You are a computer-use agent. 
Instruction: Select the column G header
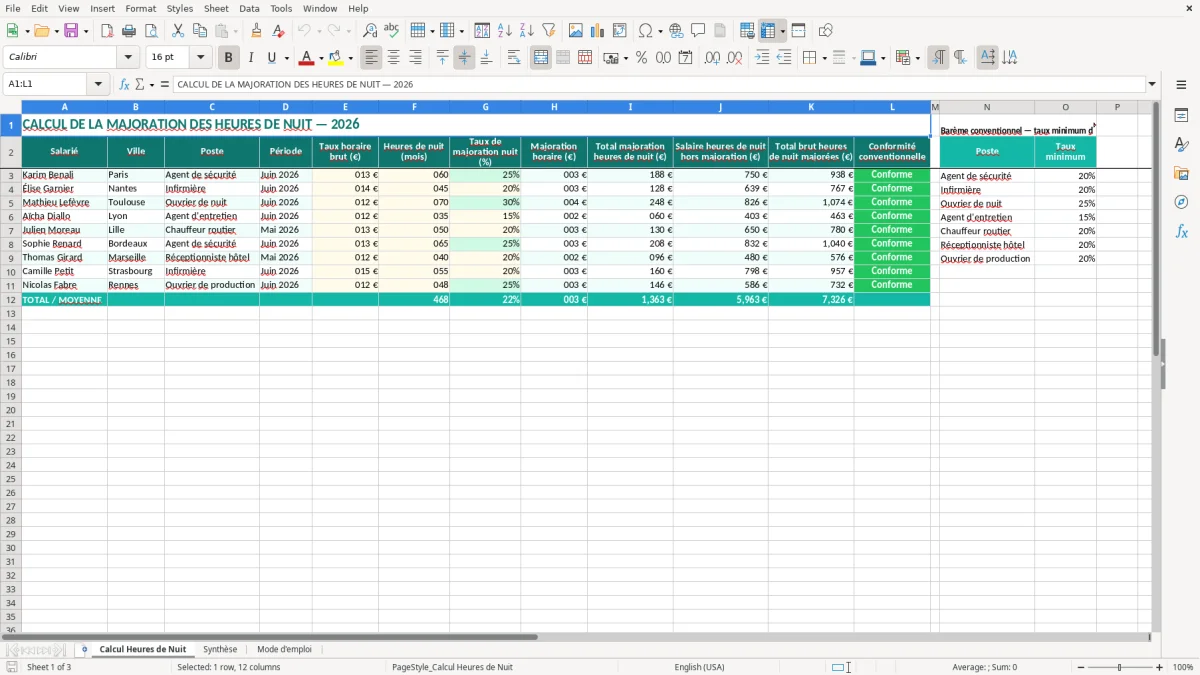(485, 107)
